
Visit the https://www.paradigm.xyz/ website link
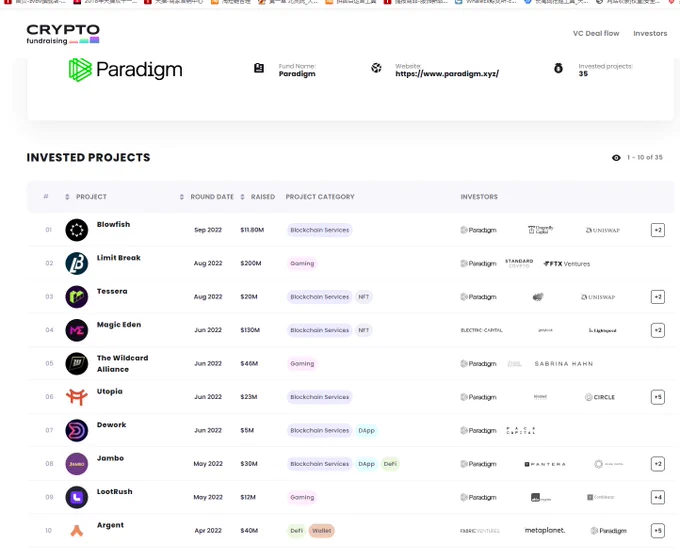point(447,74)
